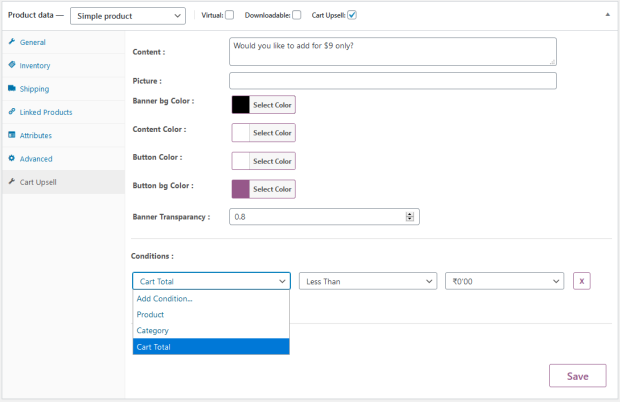Click the Inventory tag icon
Screen dimensions: 620x402
tap(11, 64)
